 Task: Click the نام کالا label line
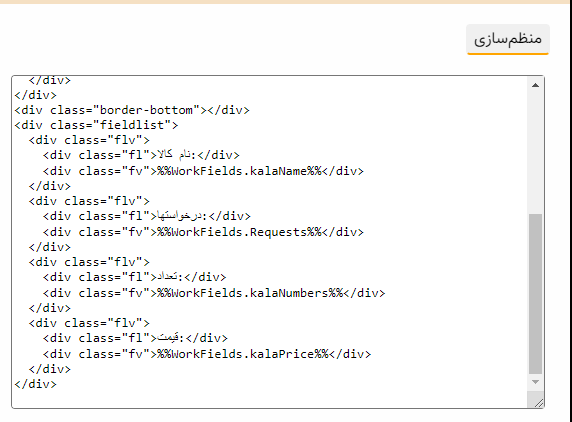point(141,155)
